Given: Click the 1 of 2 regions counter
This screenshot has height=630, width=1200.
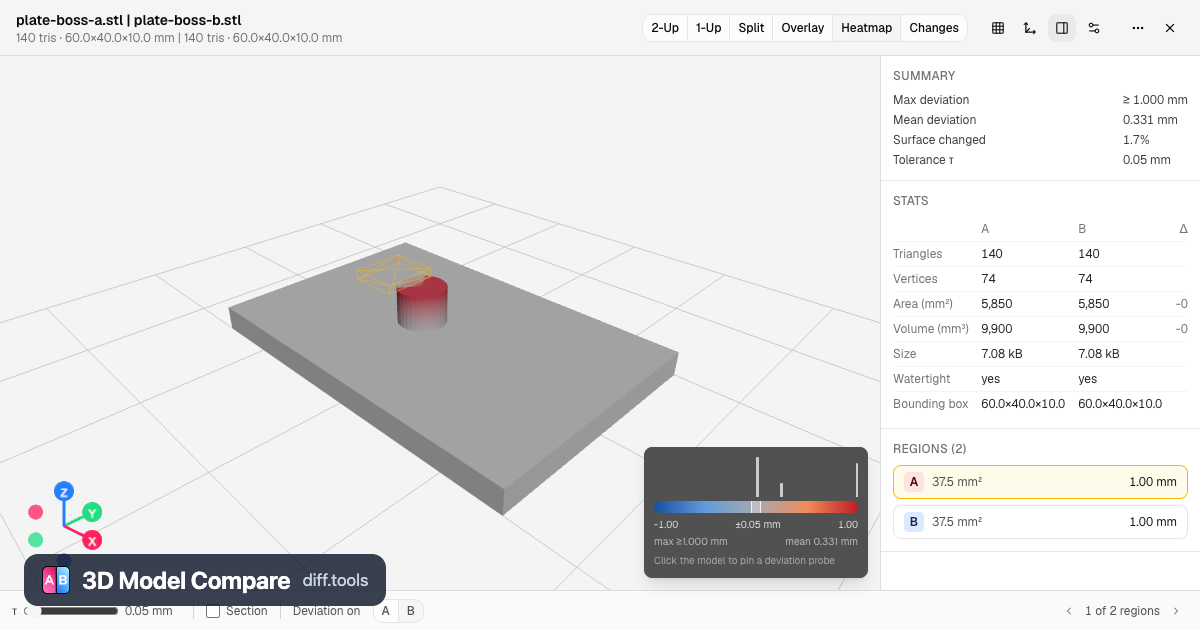Looking at the screenshot, I should (x=1122, y=611).
